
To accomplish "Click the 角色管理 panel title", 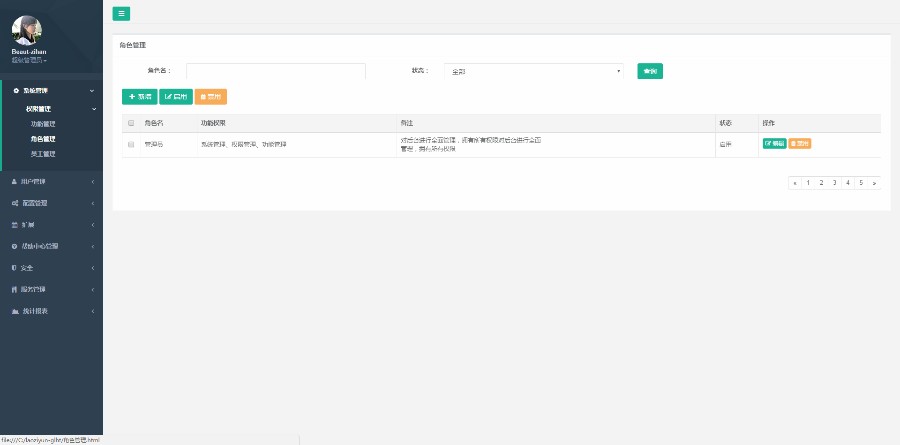I will click(133, 45).
